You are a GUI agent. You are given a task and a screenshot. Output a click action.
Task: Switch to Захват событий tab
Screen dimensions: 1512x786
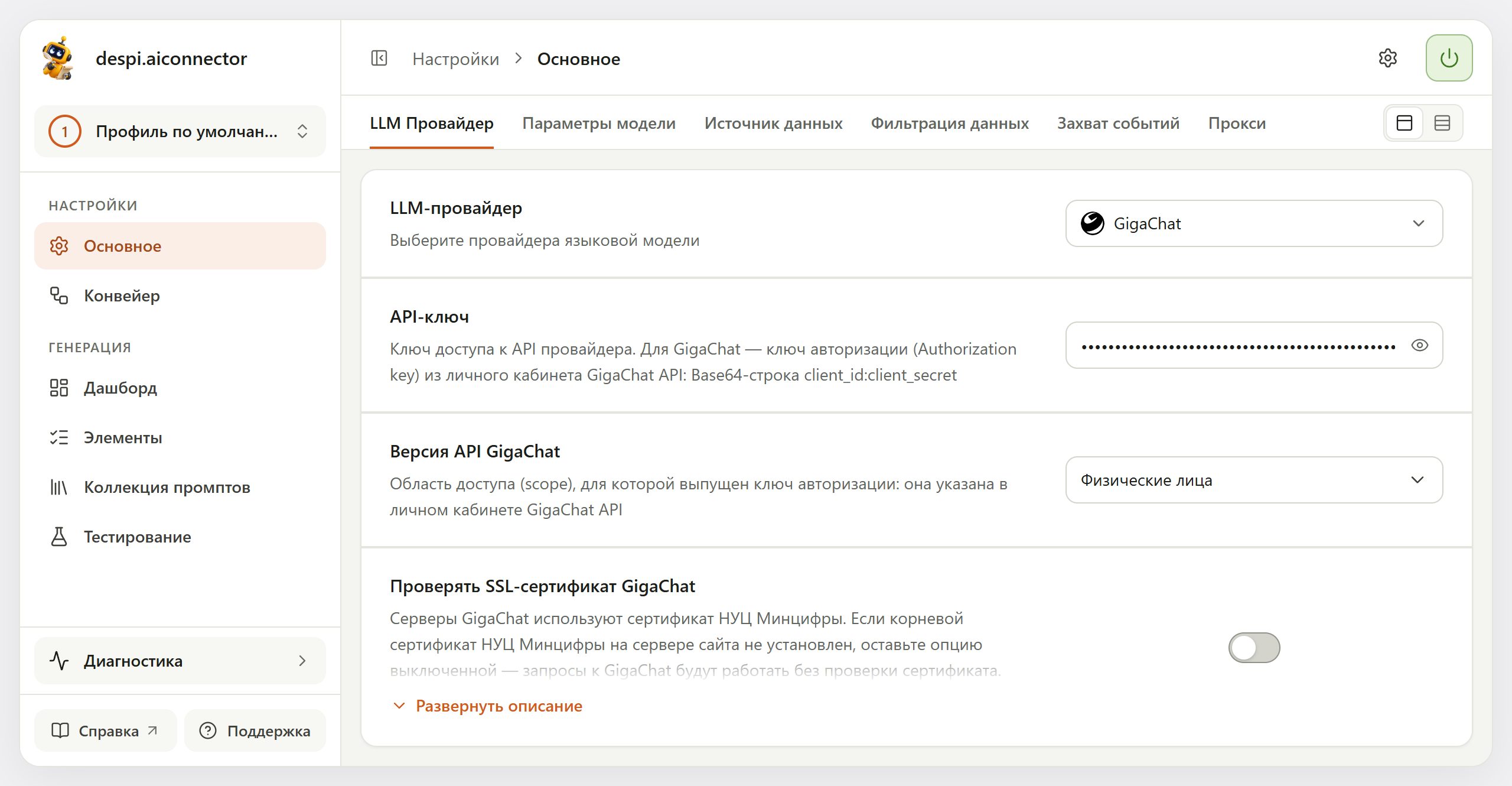tap(1118, 124)
